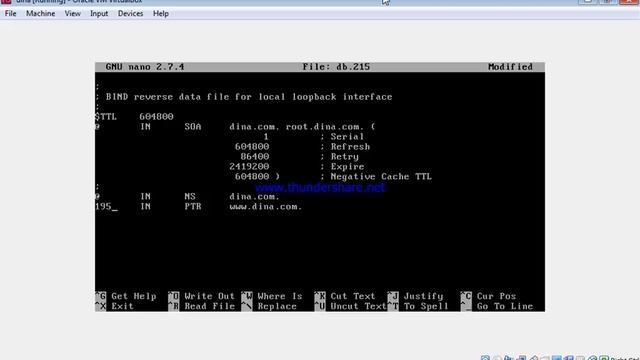Image resolution: width=640 pixels, height=360 pixels.
Task: Click the 'GNU nano 2.7.4' title text
Action: [x=145, y=67]
